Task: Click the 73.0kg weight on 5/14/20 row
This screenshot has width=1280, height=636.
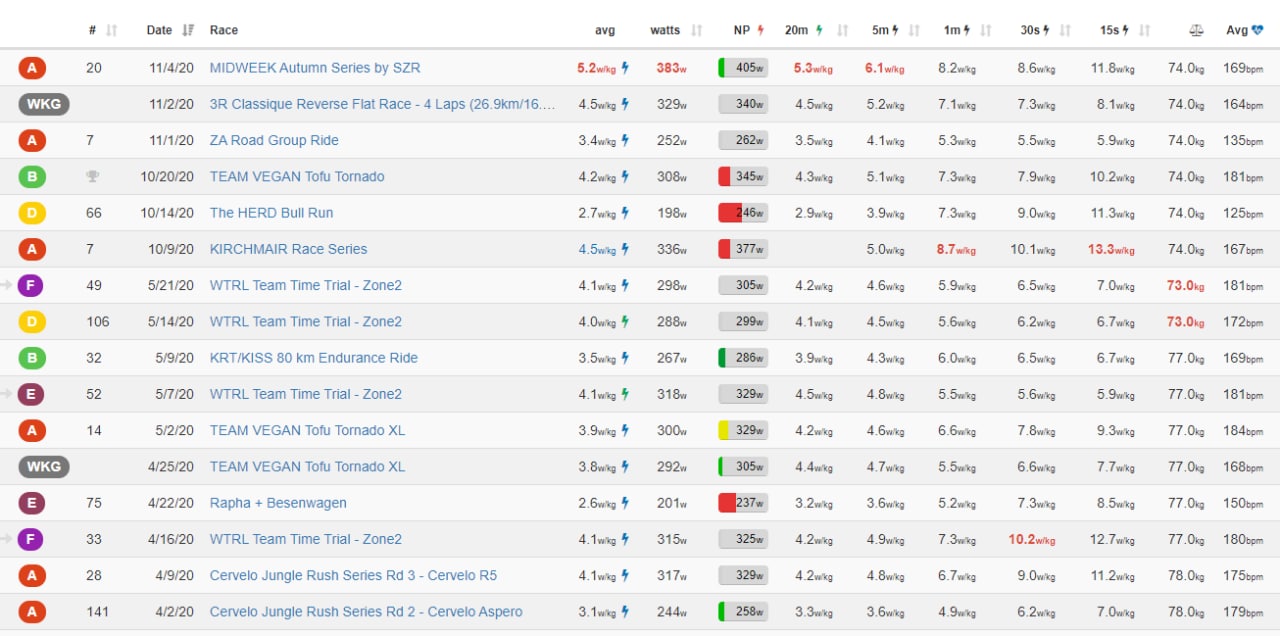Action: coord(1185,322)
